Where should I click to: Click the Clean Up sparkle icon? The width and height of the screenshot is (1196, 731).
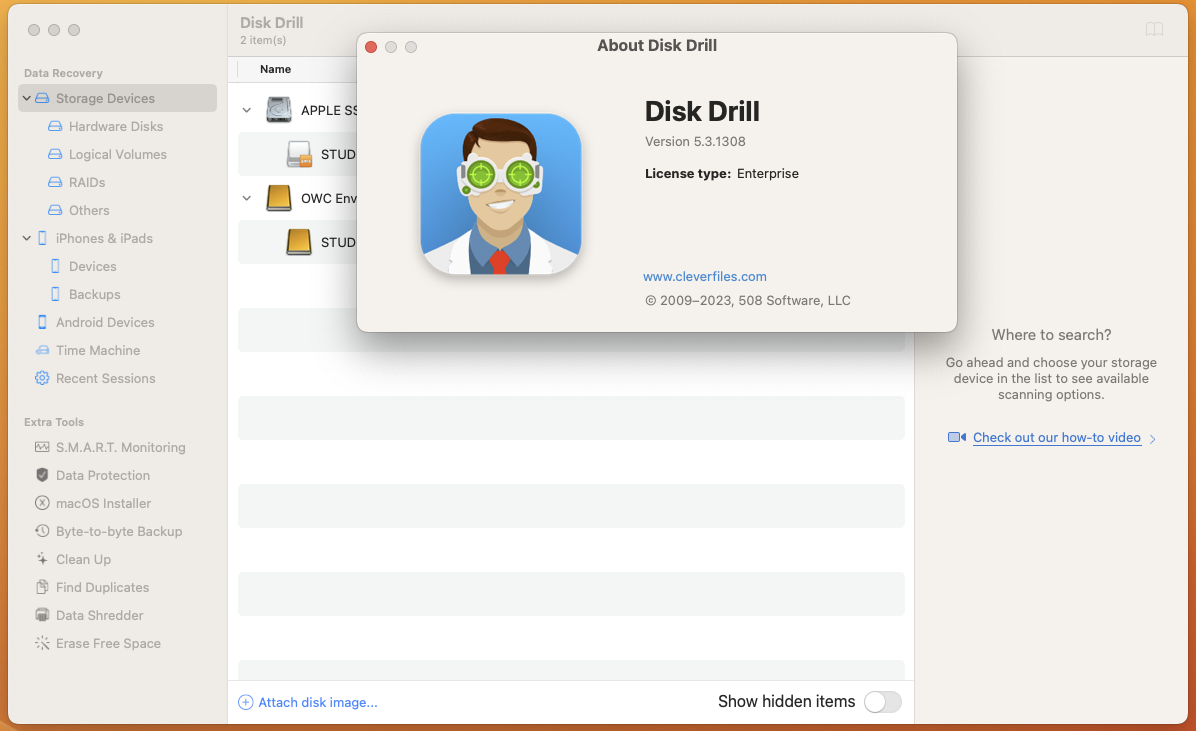[x=42, y=559]
